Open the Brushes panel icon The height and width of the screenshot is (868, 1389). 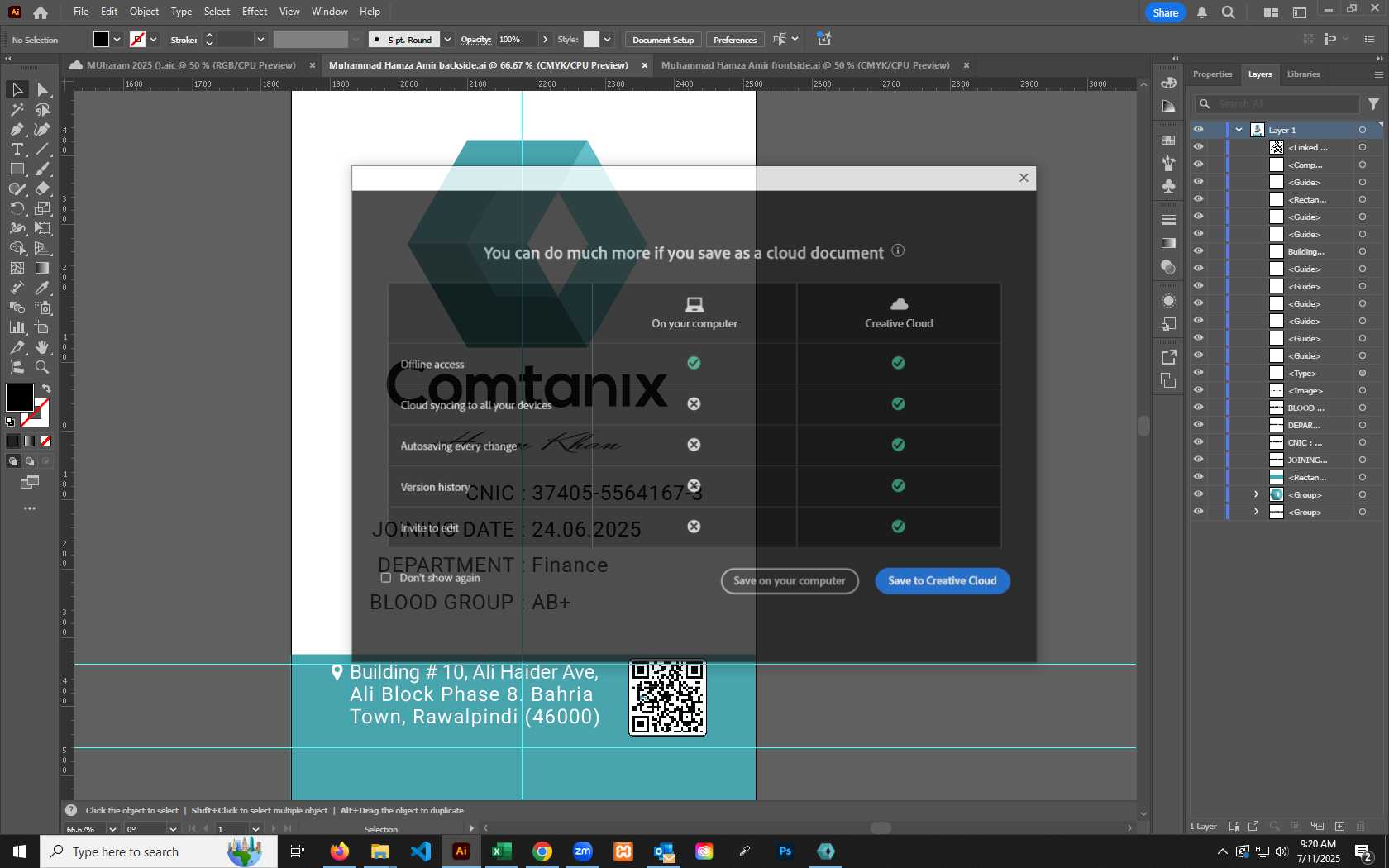tap(1168, 163)
